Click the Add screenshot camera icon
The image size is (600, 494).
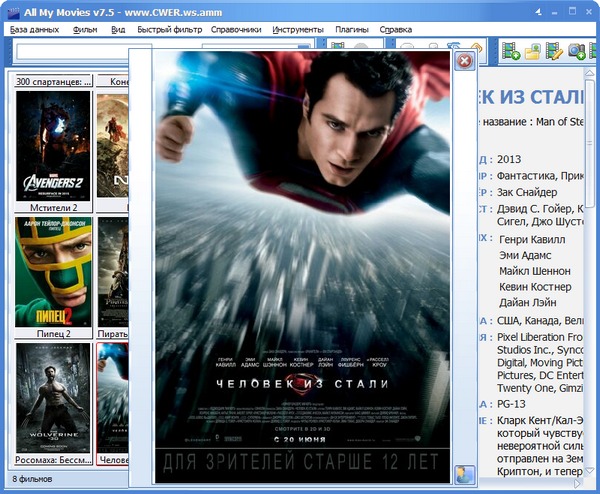point(577,50)
